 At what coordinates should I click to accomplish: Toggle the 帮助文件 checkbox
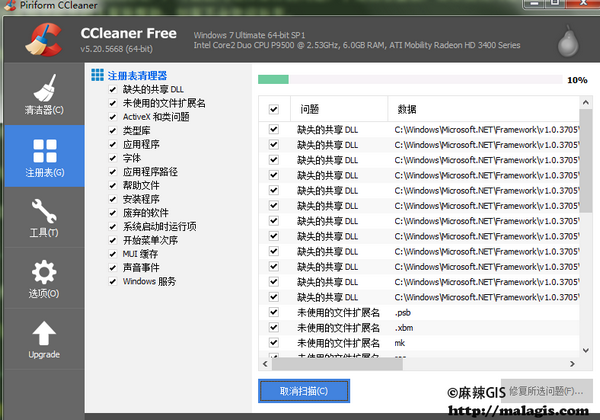[112, 186]
